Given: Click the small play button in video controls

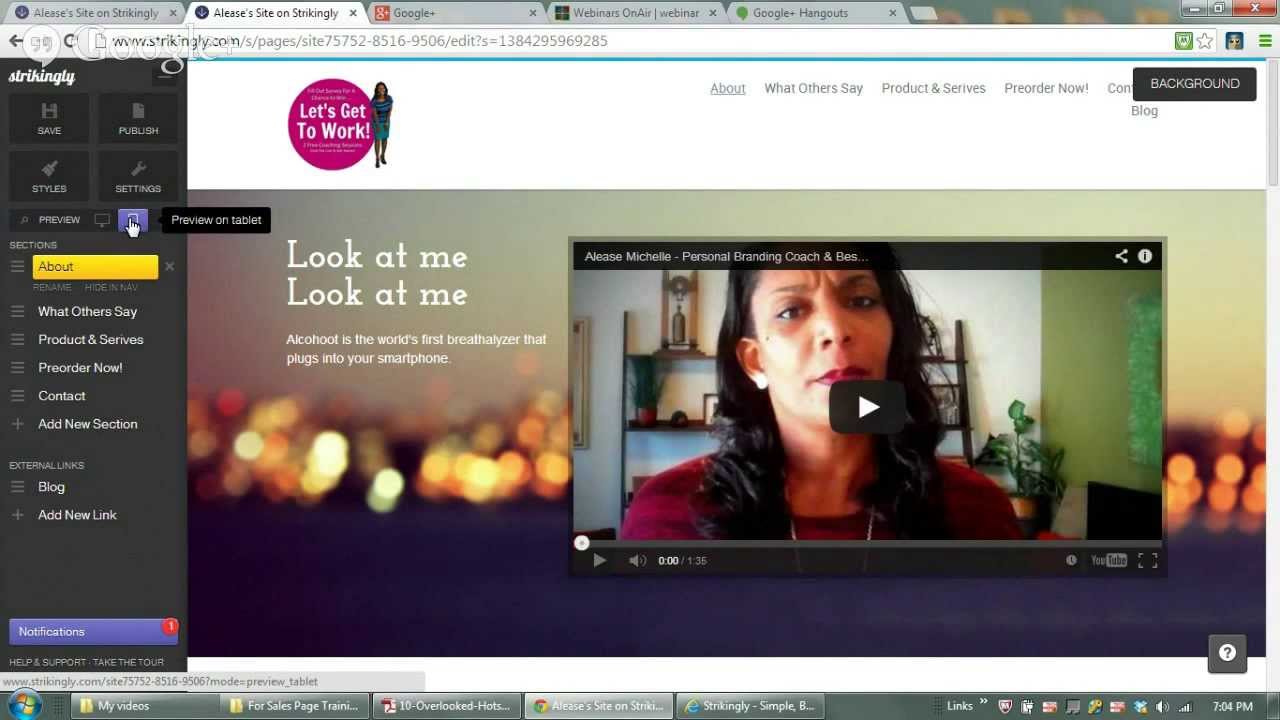Looking at the screenshot, I should coord(599,561).
